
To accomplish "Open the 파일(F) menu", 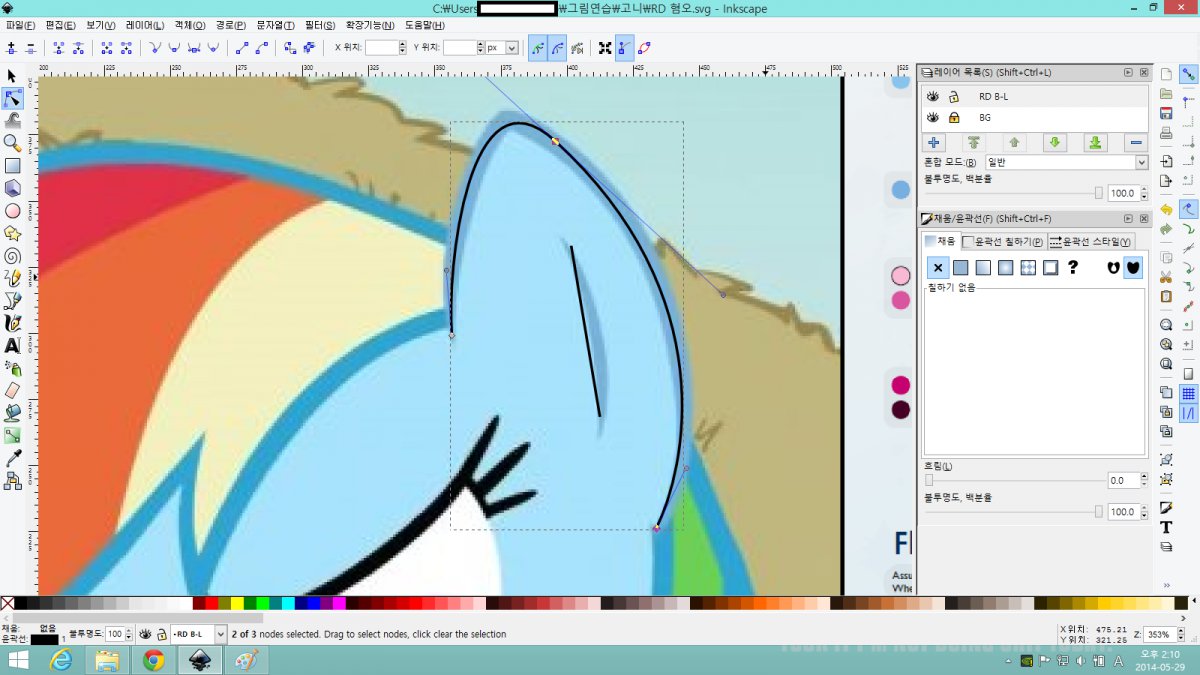I will (x=20, y=24).
